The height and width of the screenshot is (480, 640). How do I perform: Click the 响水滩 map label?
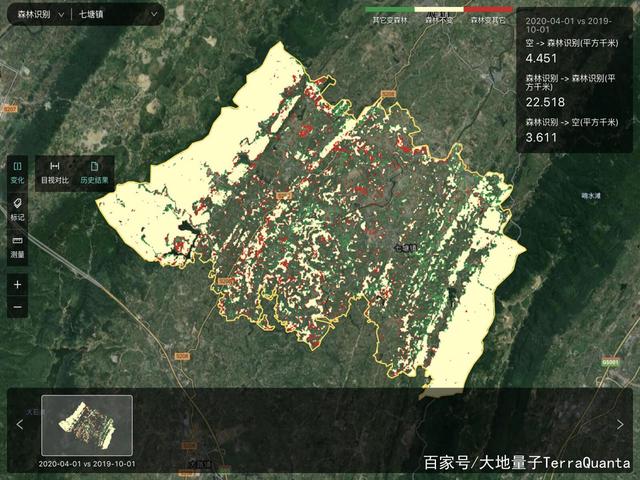point(591,196)
